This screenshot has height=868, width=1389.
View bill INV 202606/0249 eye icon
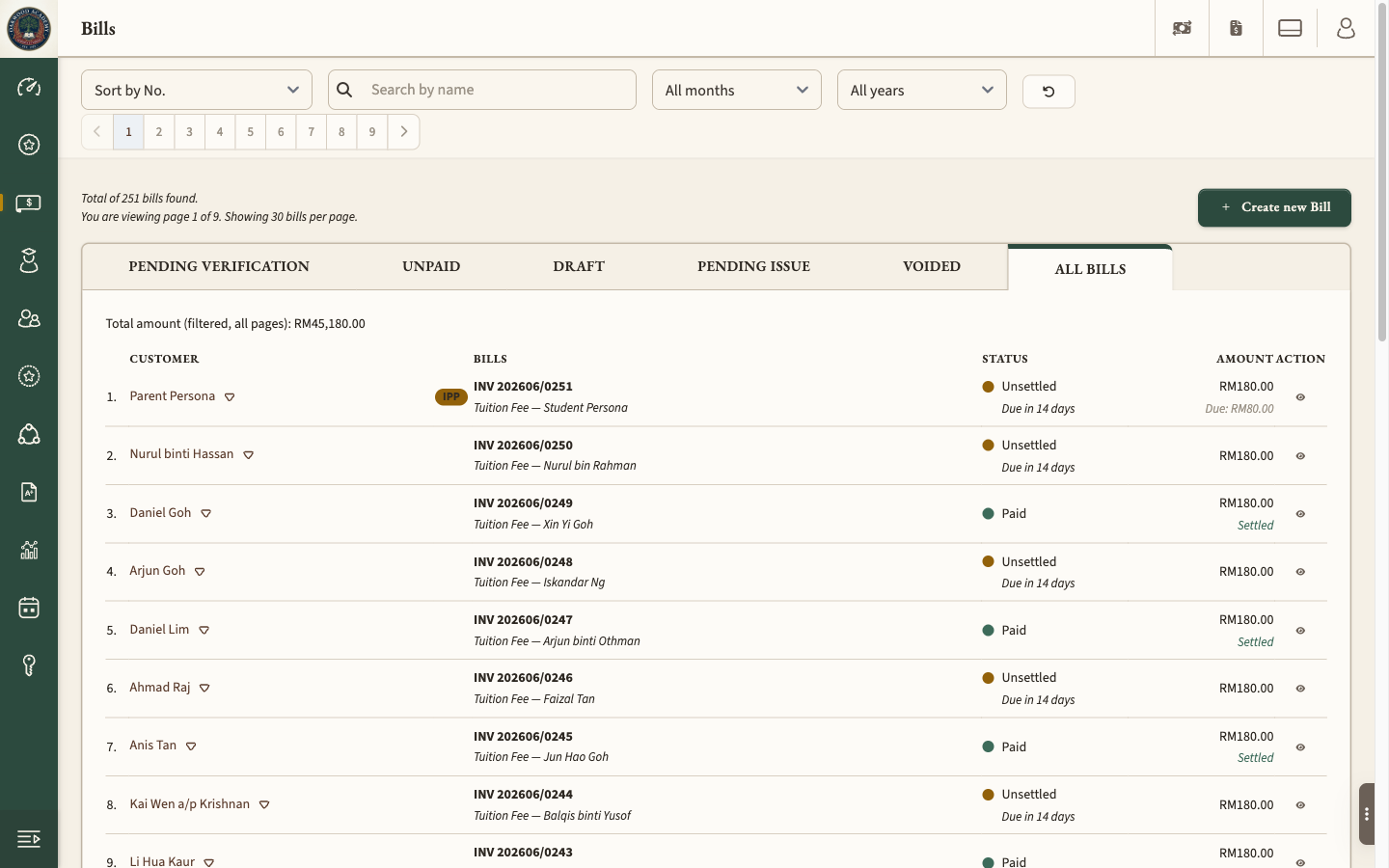(x=1300, y=514)
